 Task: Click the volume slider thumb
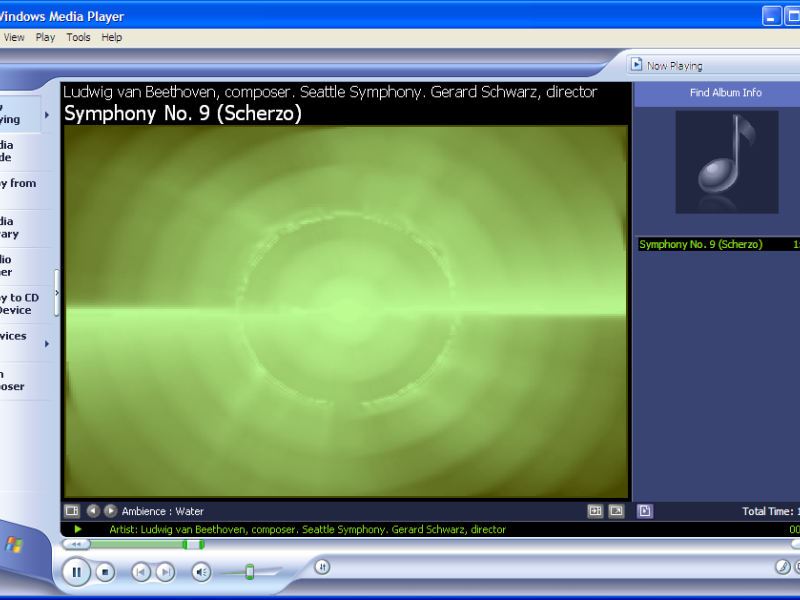[249, 571]
